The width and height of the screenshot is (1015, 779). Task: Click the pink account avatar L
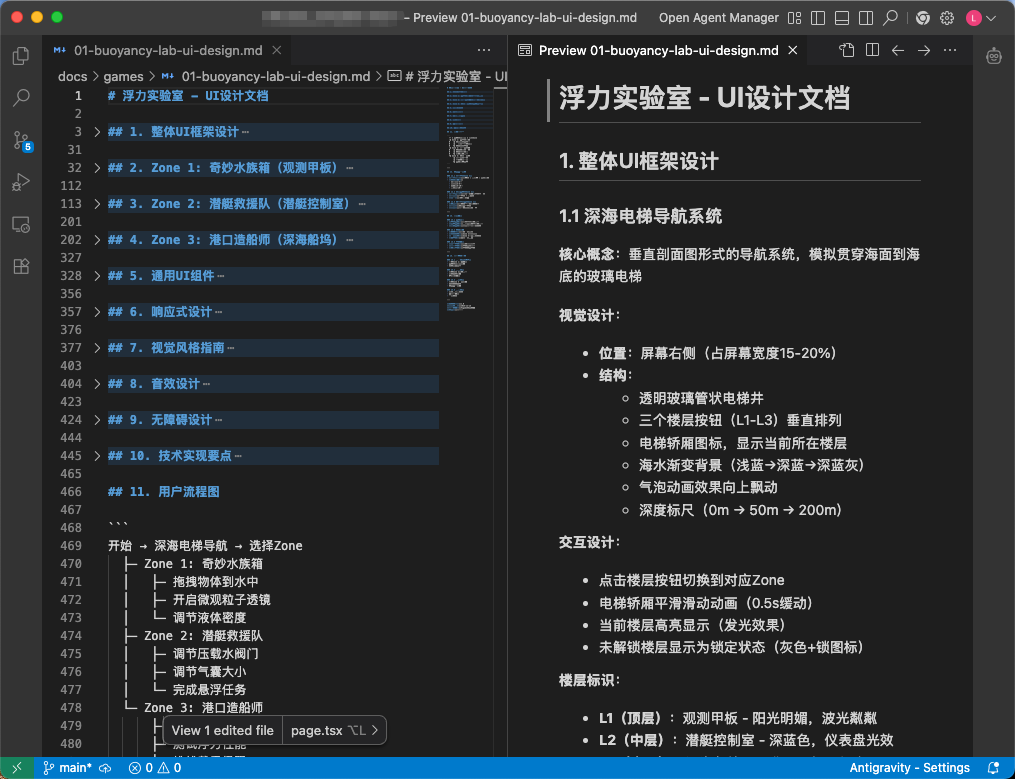click(974, 18)
